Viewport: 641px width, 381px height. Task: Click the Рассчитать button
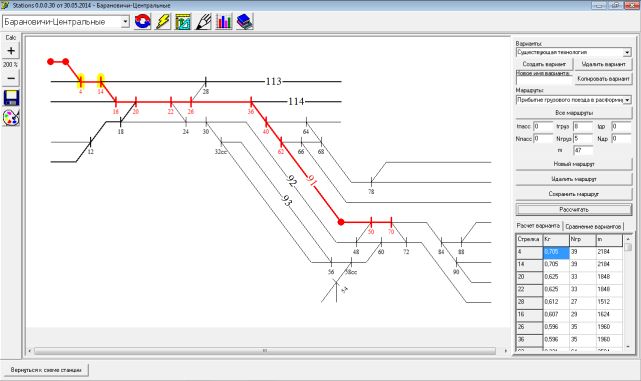click(574, 209)
